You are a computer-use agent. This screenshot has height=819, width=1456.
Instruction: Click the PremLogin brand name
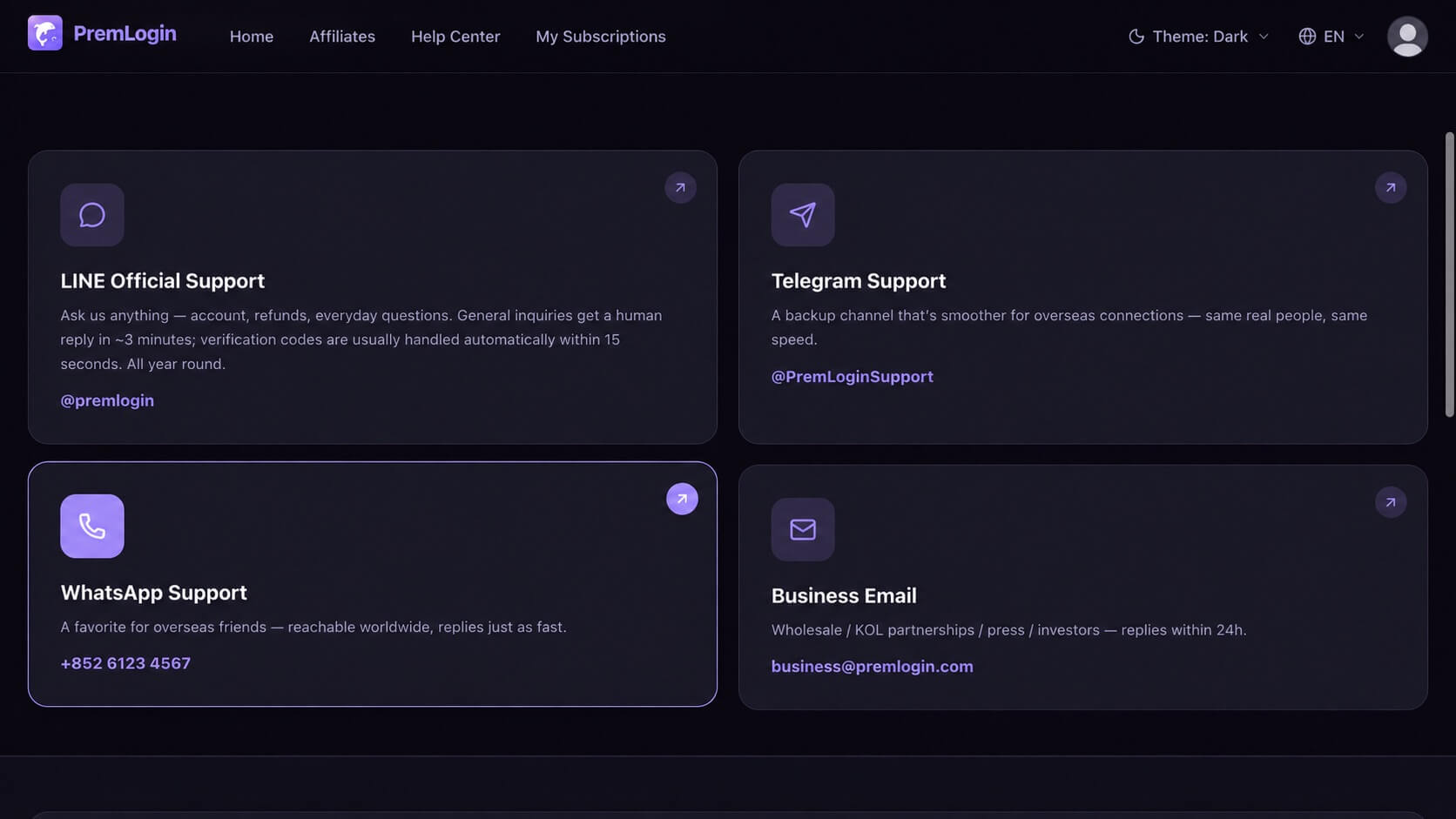pyautogui.click(x=125, y=34)
